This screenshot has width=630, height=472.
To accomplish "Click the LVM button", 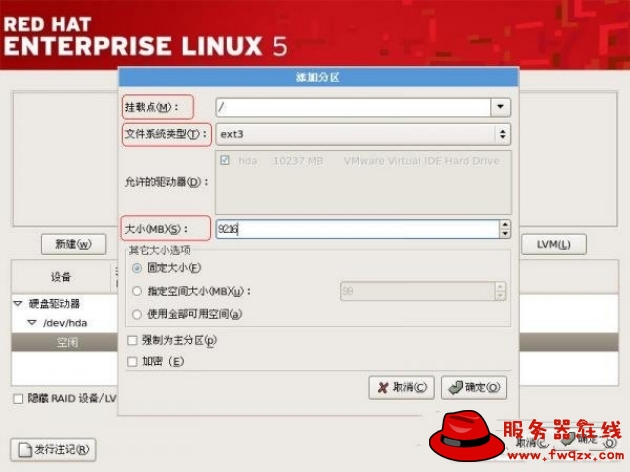I will point(554,244).
